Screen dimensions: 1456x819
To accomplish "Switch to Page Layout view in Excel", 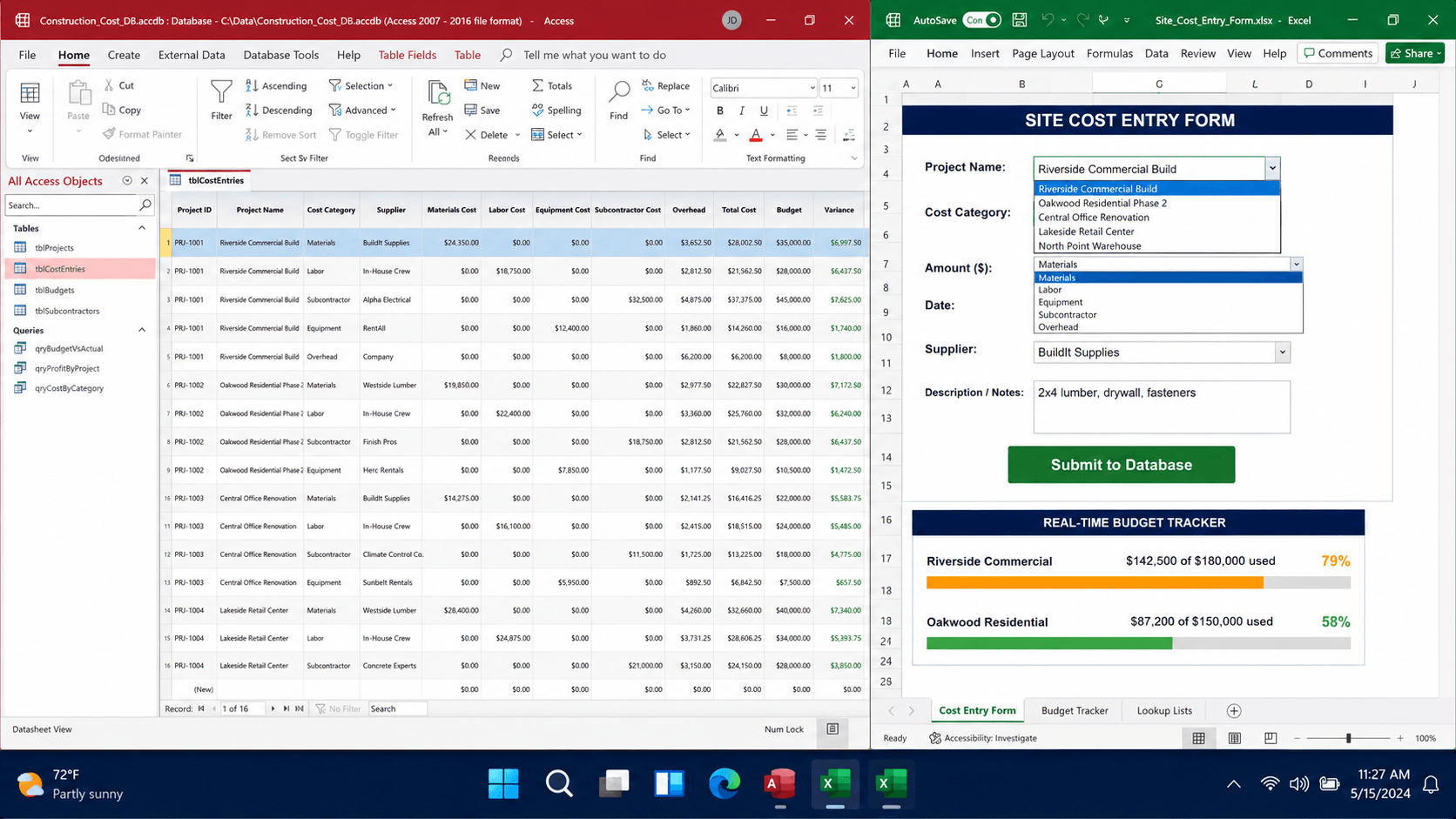I will click(x=1235, y=738).
